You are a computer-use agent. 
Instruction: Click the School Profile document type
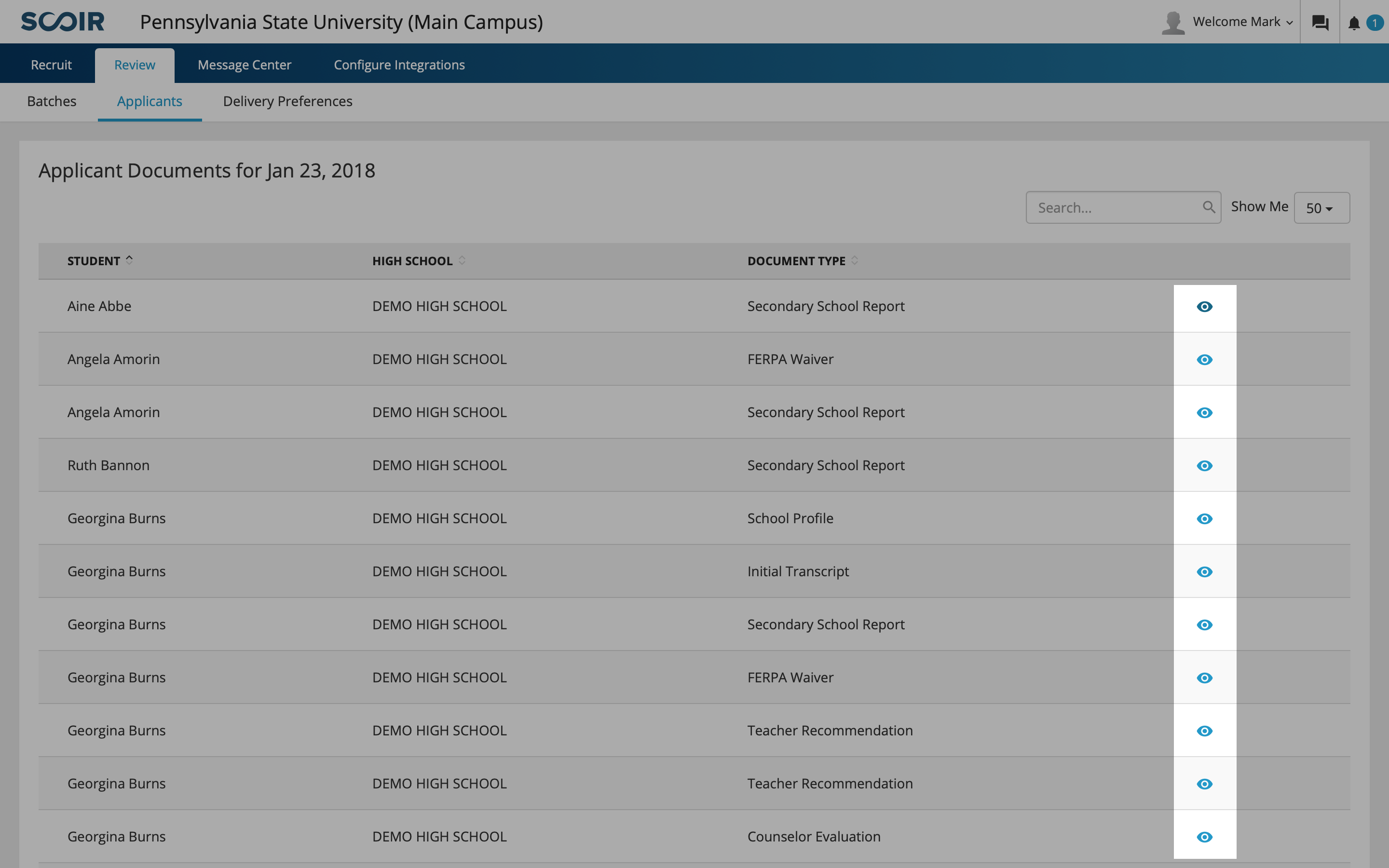(790, 518)
